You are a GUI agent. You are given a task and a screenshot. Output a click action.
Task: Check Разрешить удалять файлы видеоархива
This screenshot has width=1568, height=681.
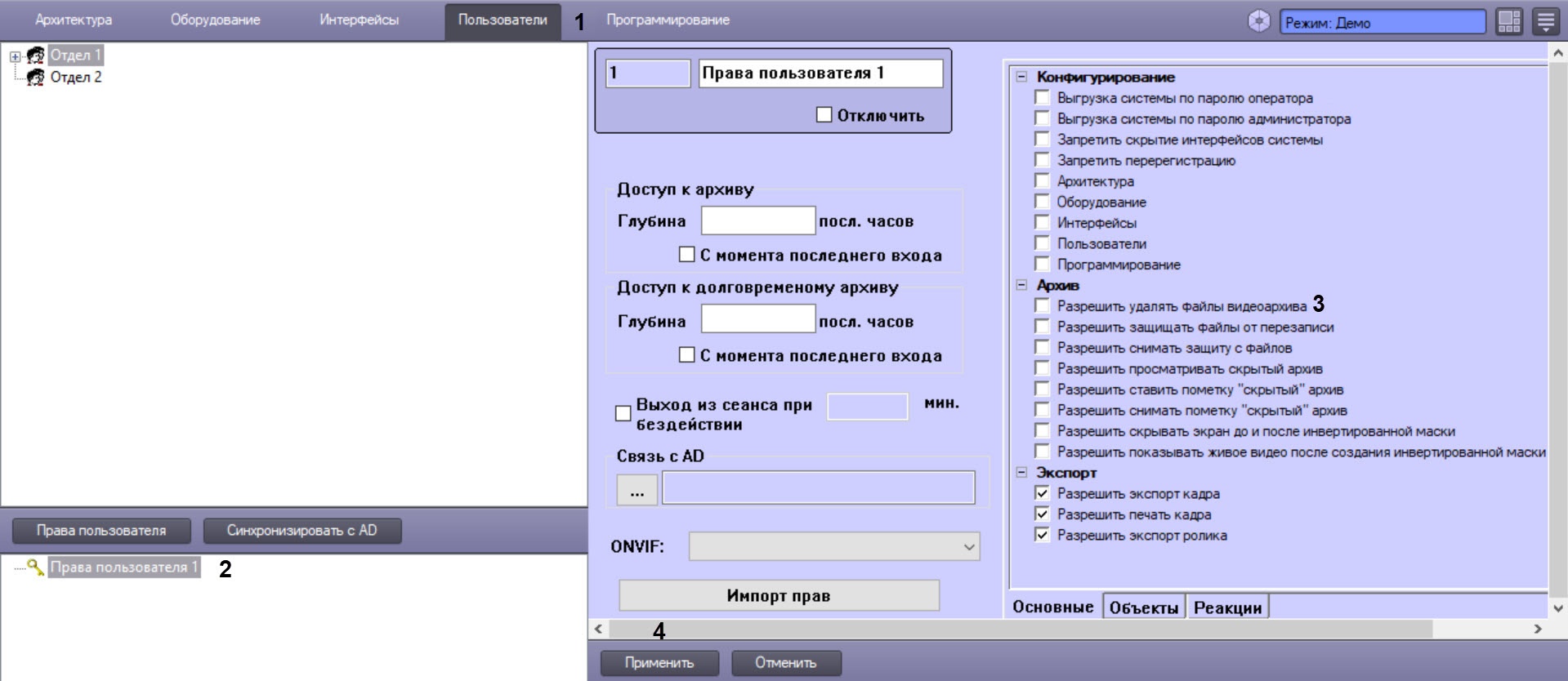click(x=1042, y=306)
